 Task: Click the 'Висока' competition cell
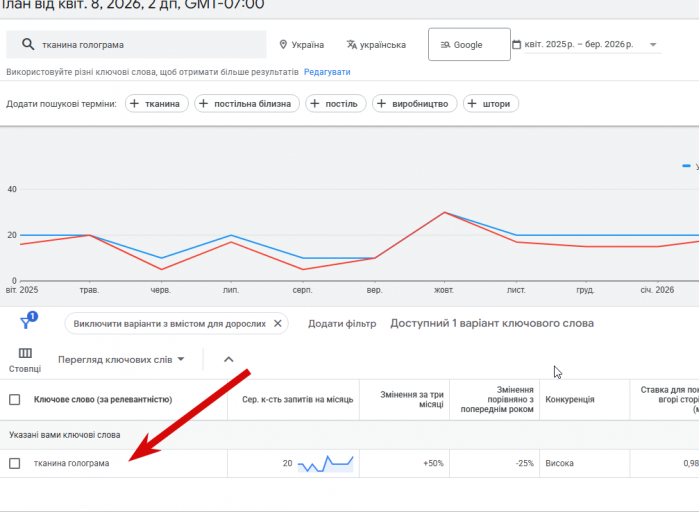[559, 463]
